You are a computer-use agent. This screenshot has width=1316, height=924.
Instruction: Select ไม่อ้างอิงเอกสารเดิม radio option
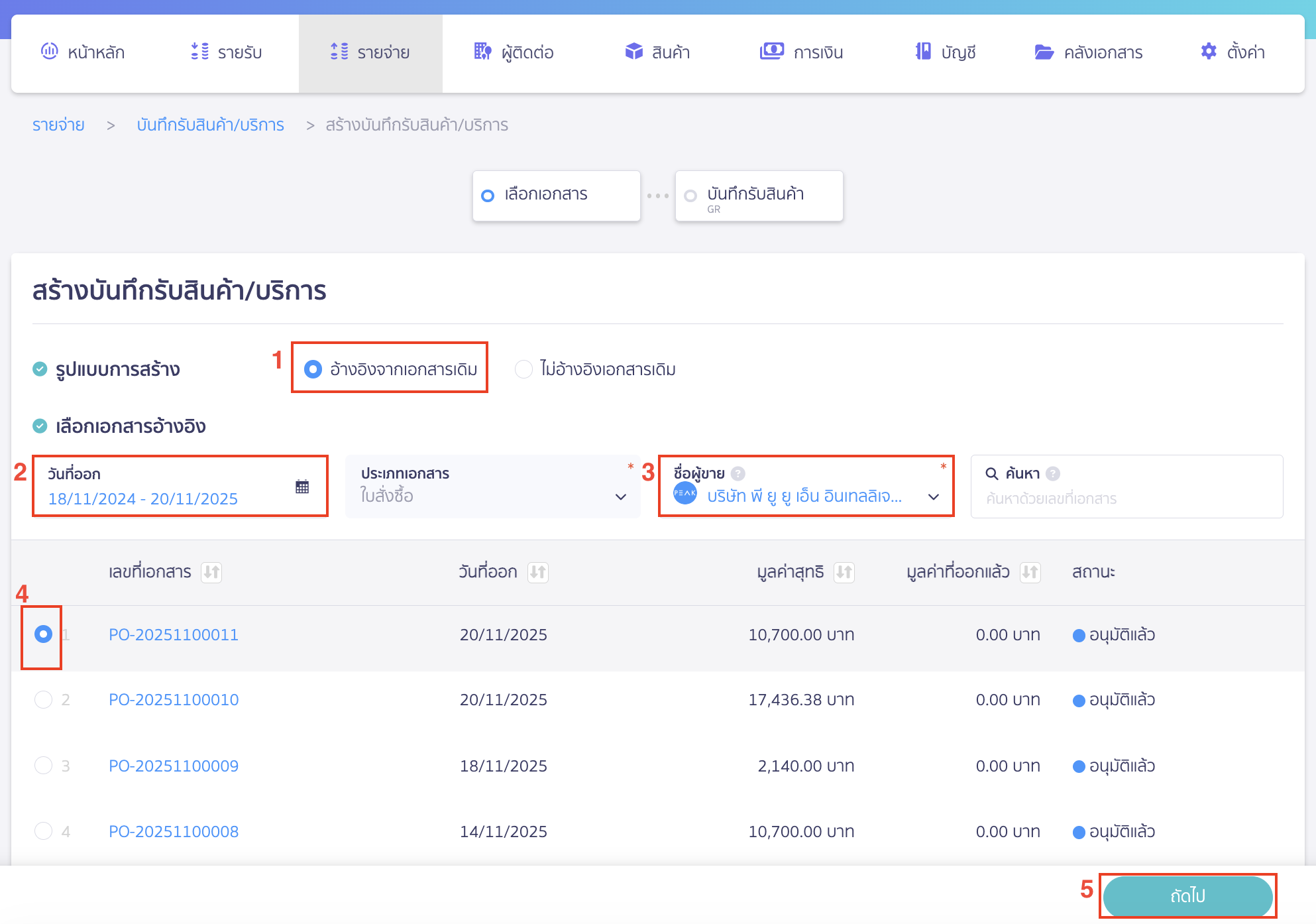pyautogui.click(x=523, y=369)
